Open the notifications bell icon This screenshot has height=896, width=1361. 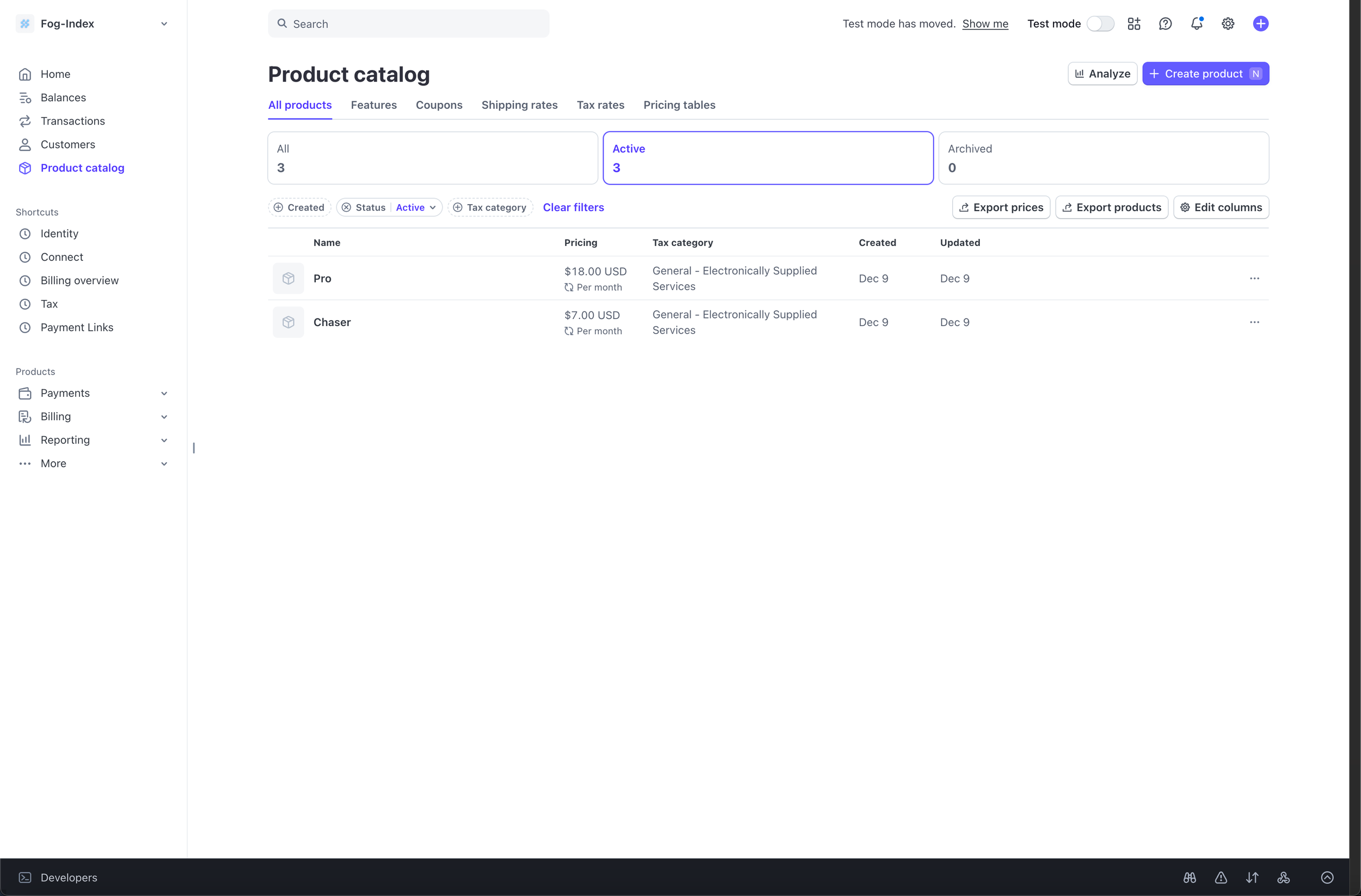point(1196,23)
